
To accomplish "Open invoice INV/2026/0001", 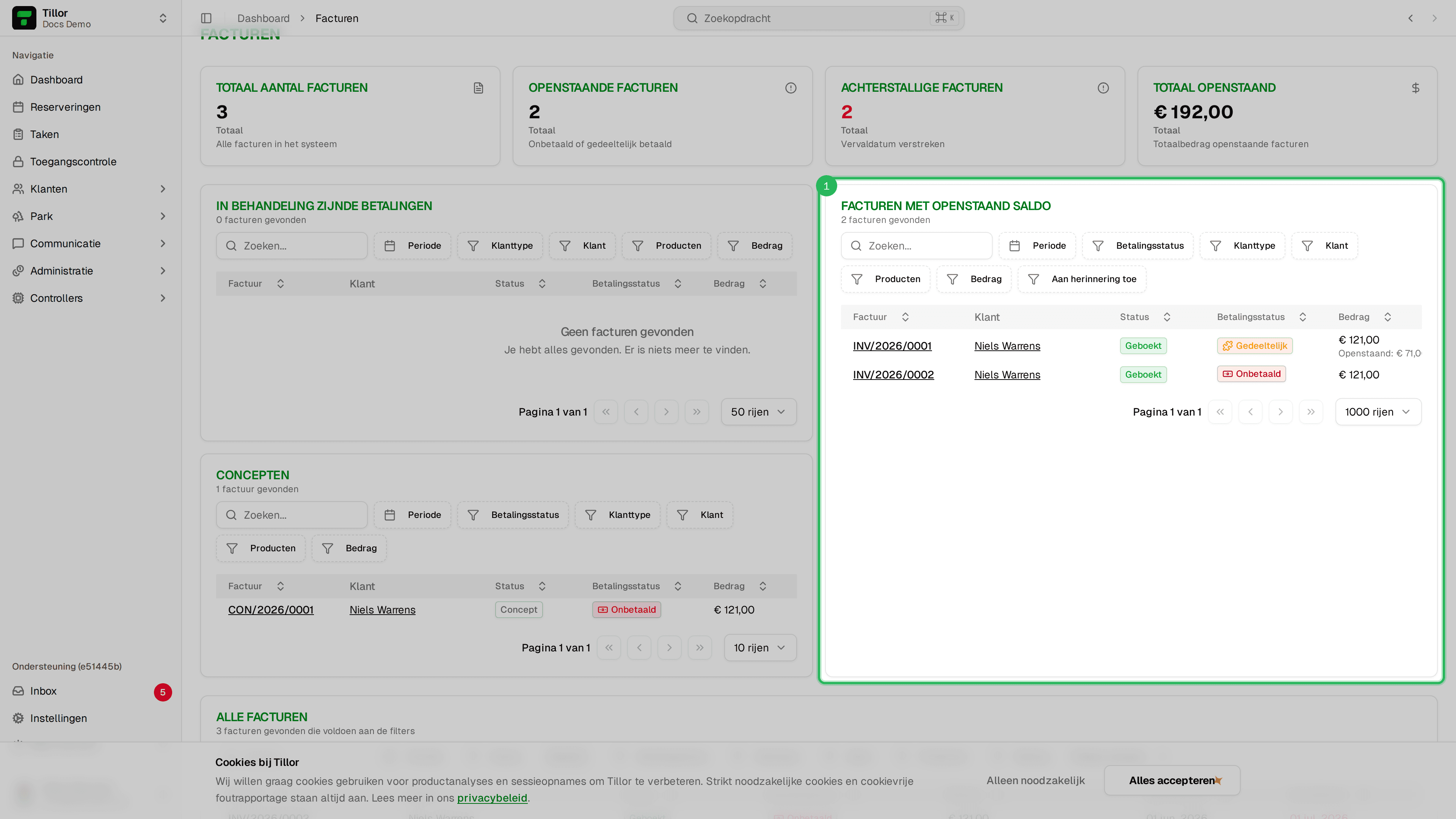I will point(892,346).
